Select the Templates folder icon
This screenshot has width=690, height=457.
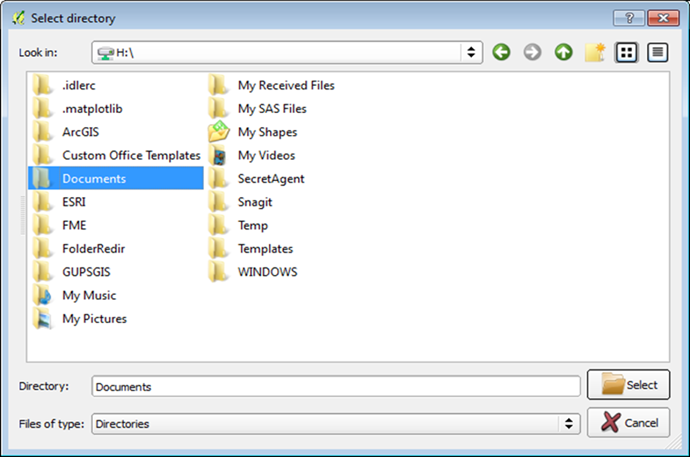coord(219,248)
